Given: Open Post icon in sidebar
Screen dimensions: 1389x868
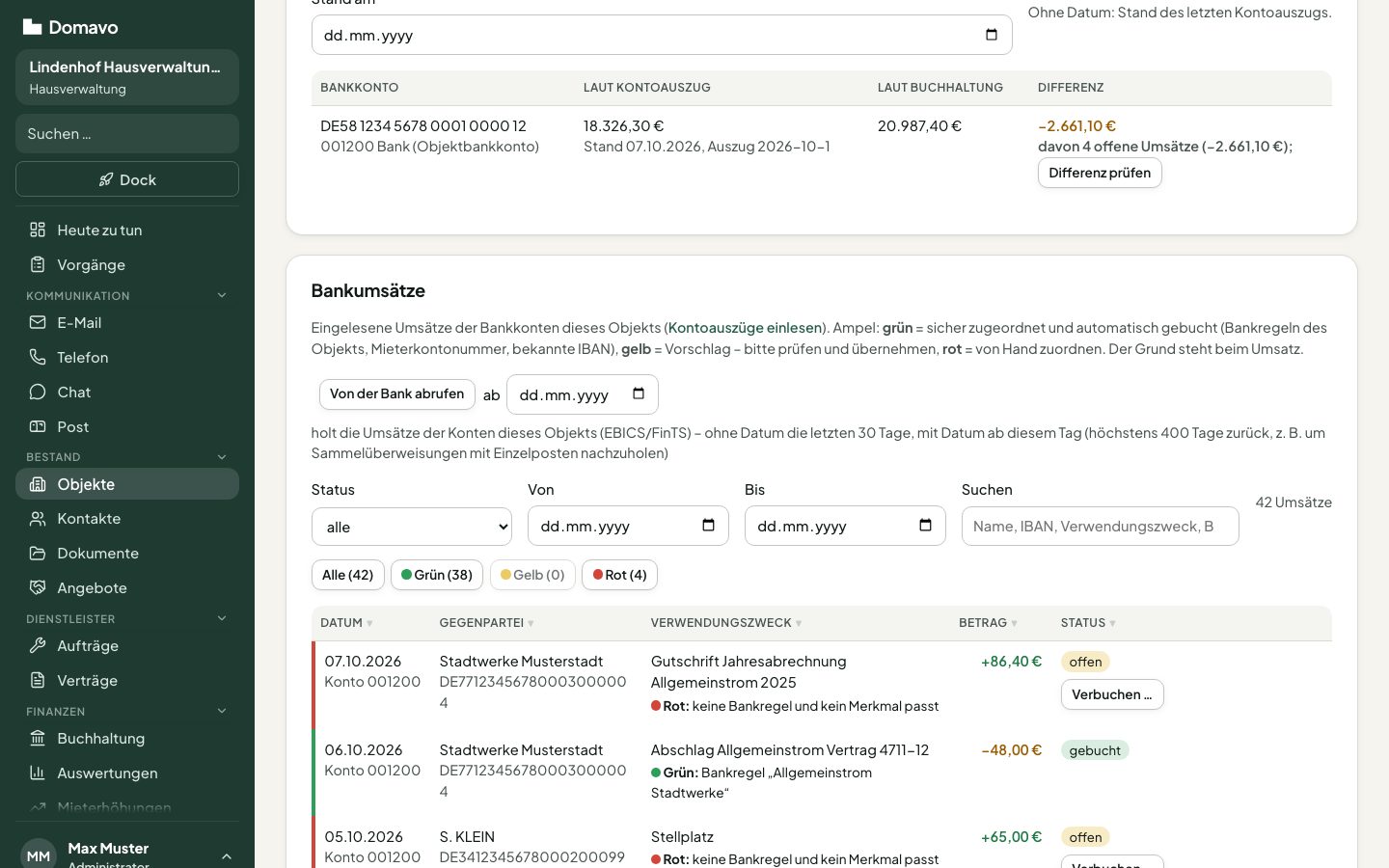Looking at the screenshot, I should click(38, 426).
